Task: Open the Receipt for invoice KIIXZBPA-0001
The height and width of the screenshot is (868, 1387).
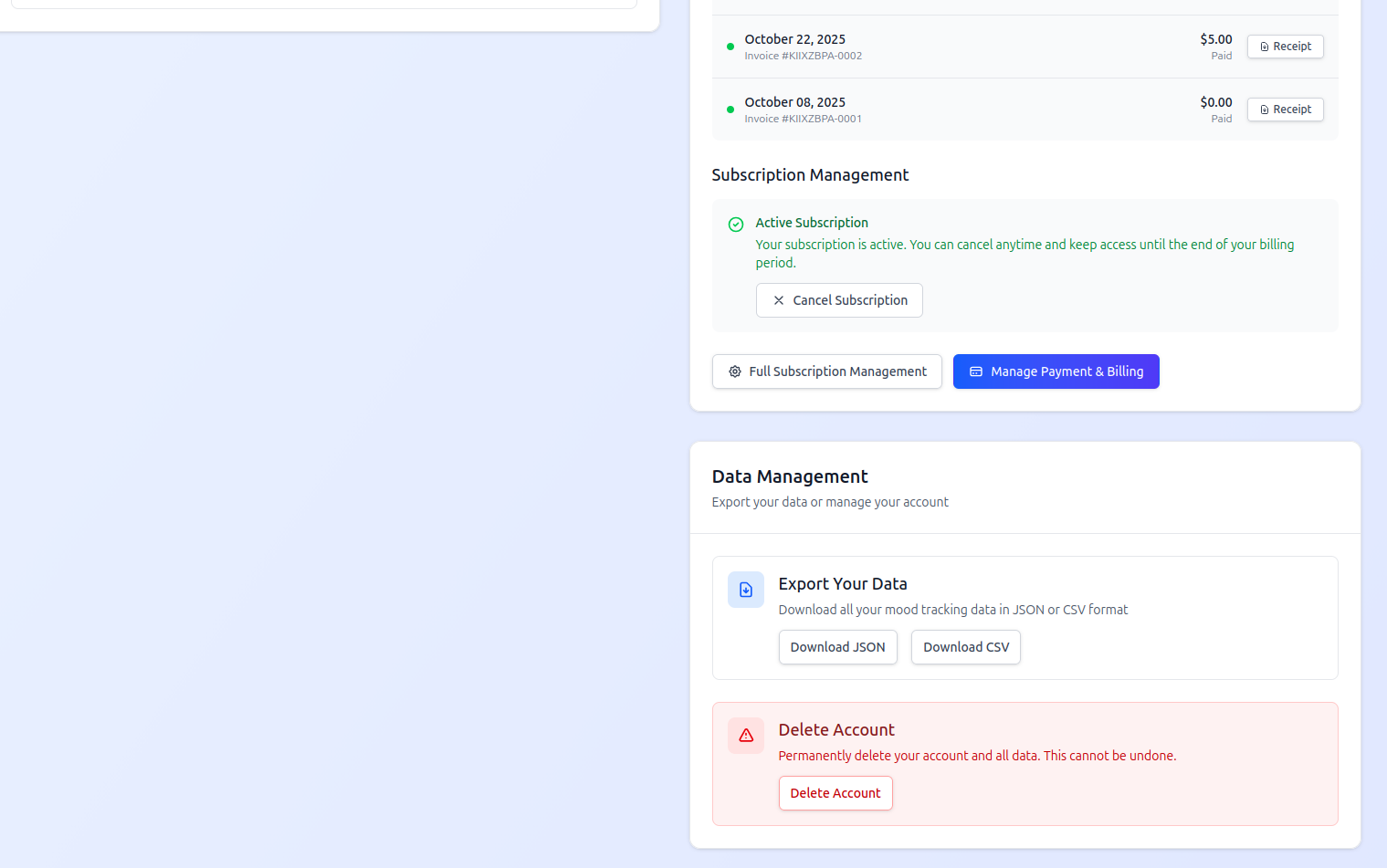Action: (1285, 110)
